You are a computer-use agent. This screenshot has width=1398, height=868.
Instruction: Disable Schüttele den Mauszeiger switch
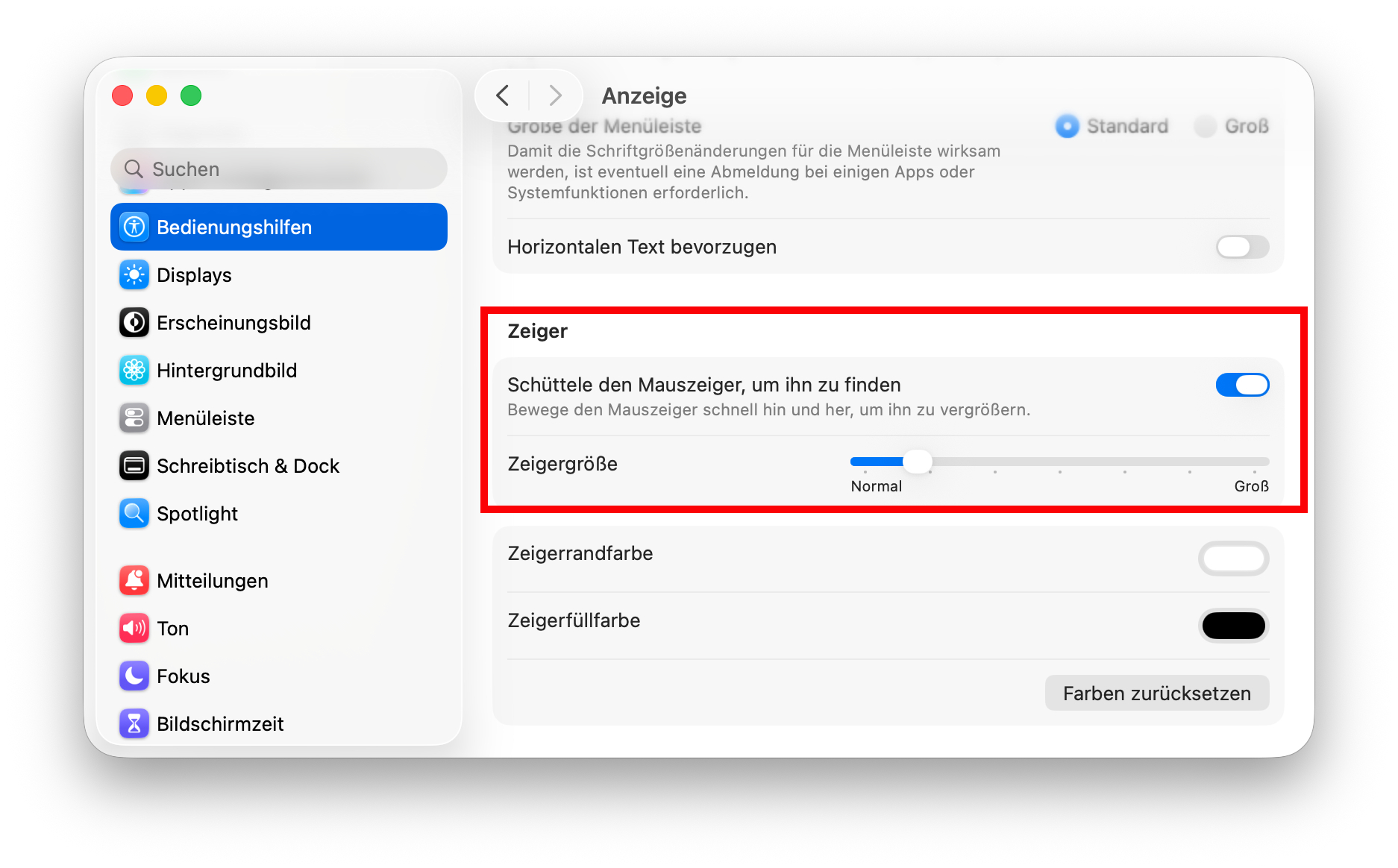1242,385
